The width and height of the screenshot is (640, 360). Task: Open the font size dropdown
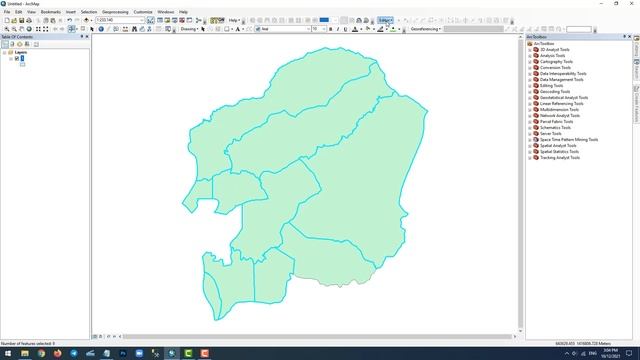(x=324, y=29)
